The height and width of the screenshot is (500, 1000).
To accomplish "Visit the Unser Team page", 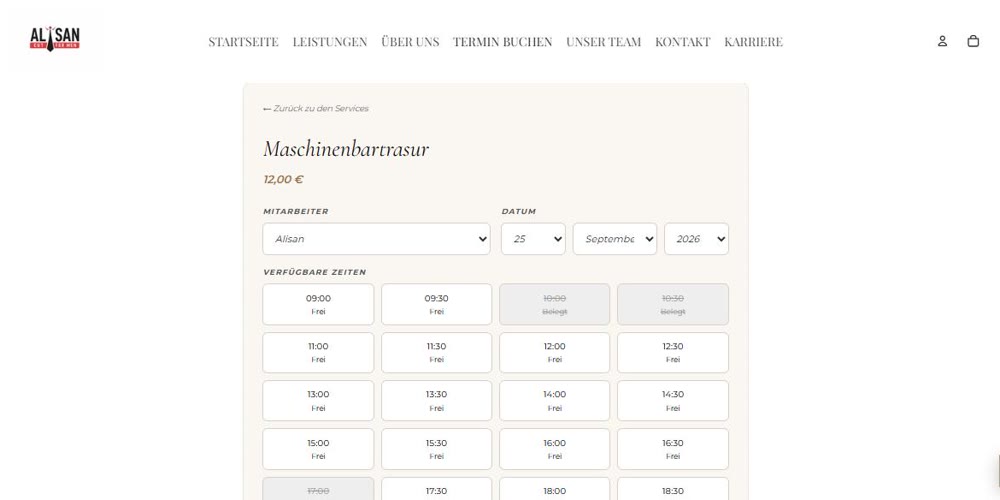I will click(x=603, y=42).
